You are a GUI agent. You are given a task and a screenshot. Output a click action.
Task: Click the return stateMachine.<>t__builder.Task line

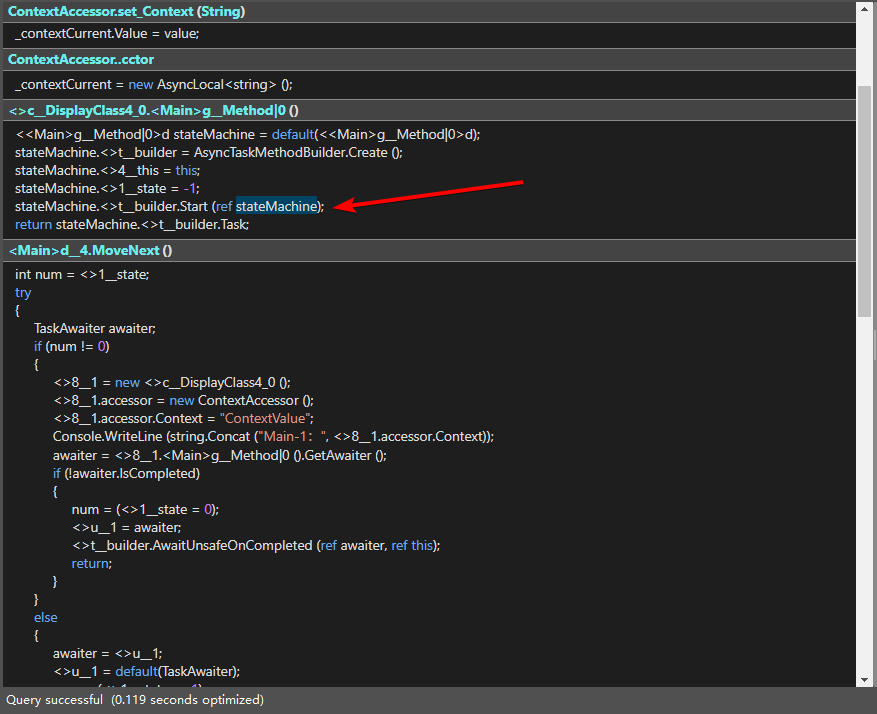tap(132, 224)
